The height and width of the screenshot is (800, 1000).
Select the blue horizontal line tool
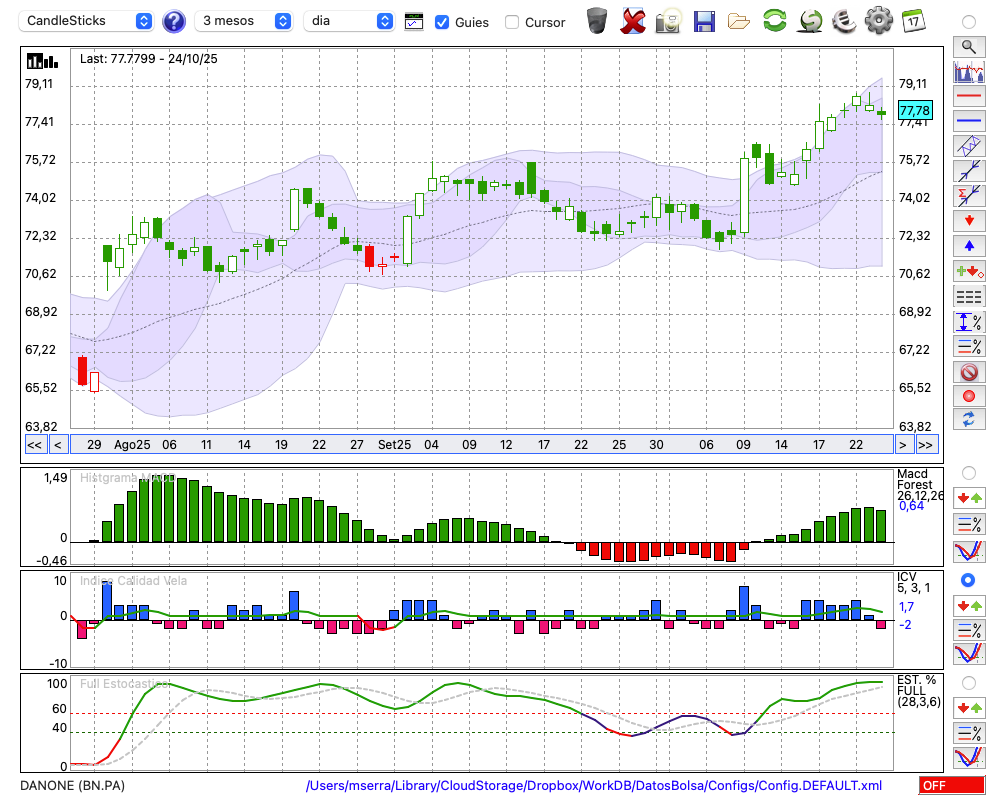(x=968, y=121)
